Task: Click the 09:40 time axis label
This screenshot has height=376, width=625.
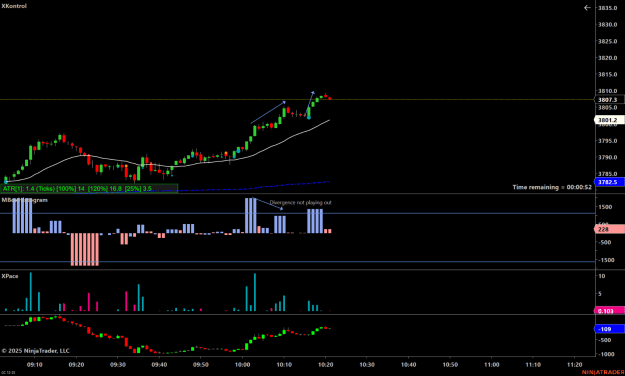Action: [159, 364]
